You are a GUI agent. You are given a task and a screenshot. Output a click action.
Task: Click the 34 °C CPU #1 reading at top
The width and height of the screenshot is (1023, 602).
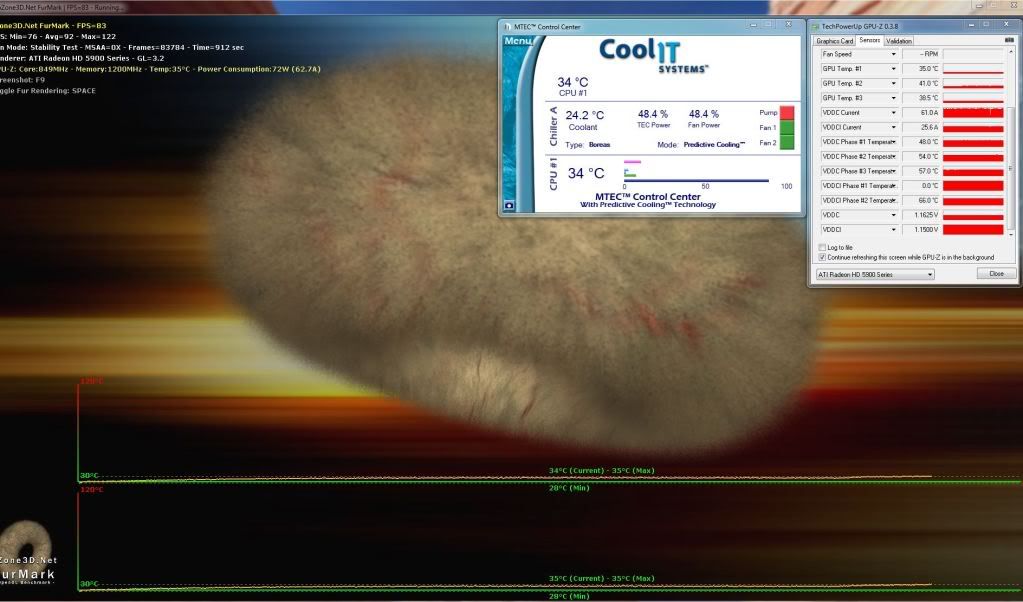pos(572,82)
